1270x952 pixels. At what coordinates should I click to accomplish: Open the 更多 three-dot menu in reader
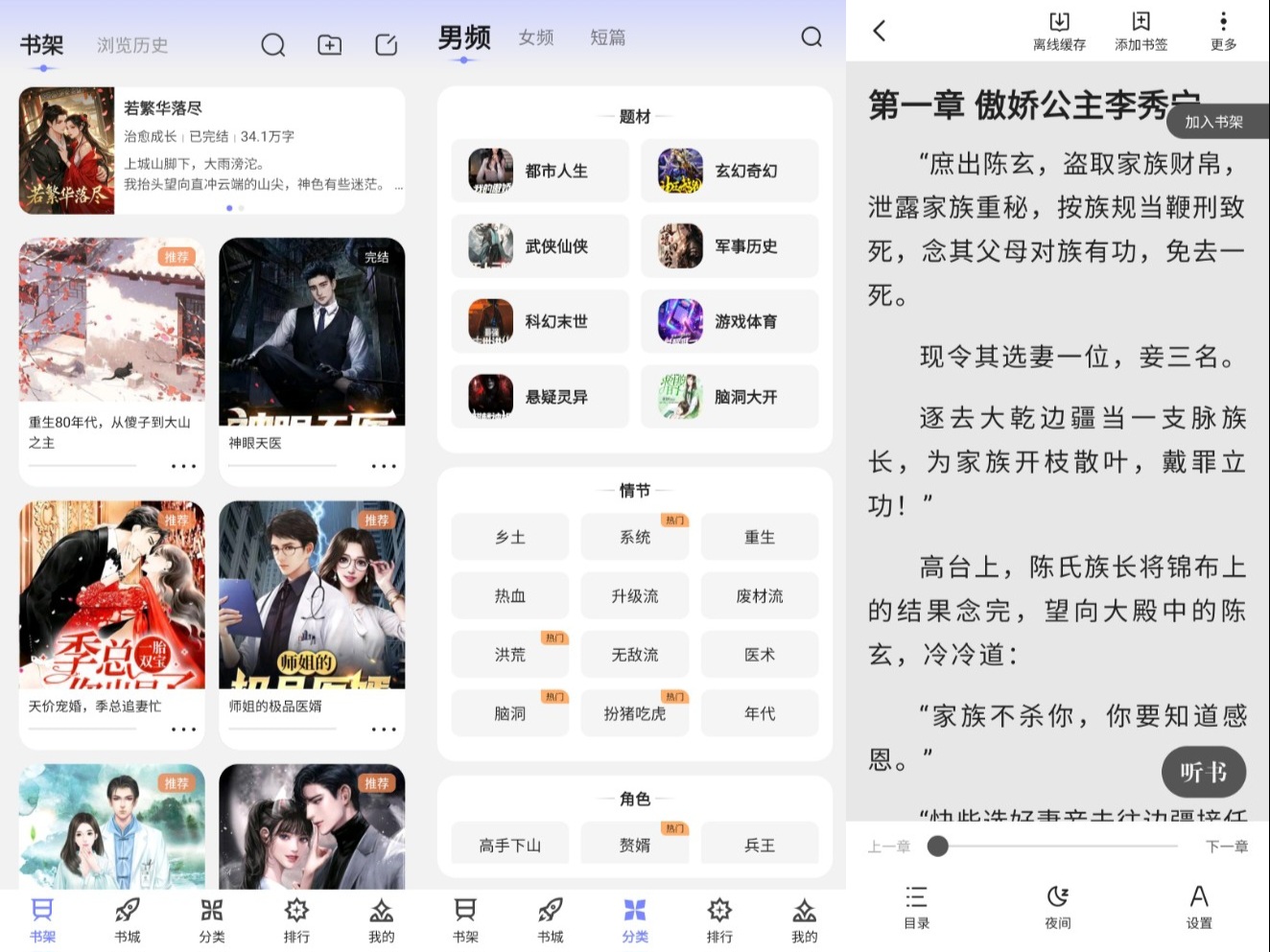(x=1223, y=21)
